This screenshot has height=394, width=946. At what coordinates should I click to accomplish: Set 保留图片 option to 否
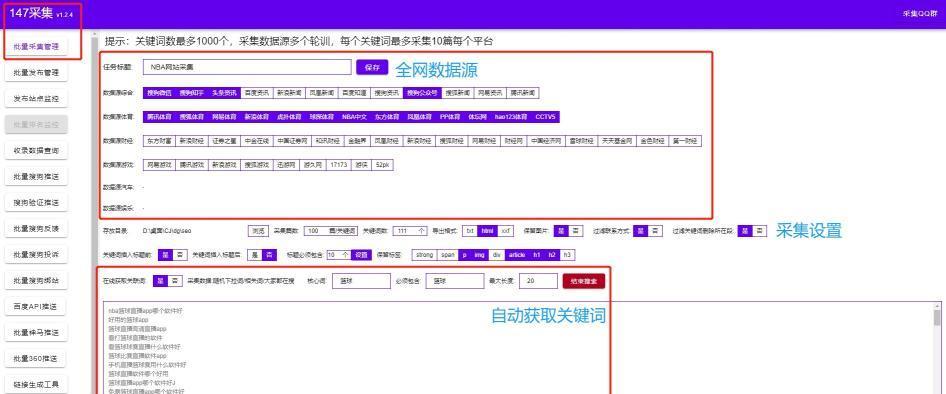pyautogui.click(x=576, y=230)
